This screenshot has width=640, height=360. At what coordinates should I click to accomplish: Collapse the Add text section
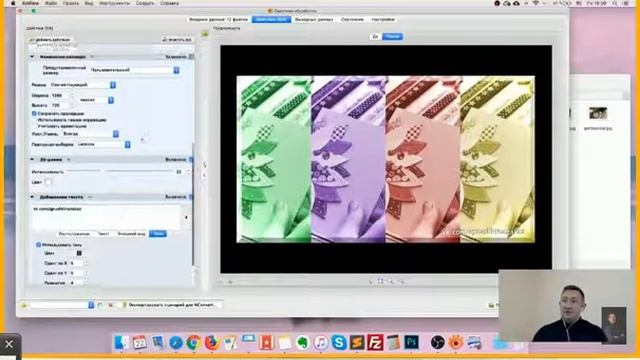click(32, 197)
